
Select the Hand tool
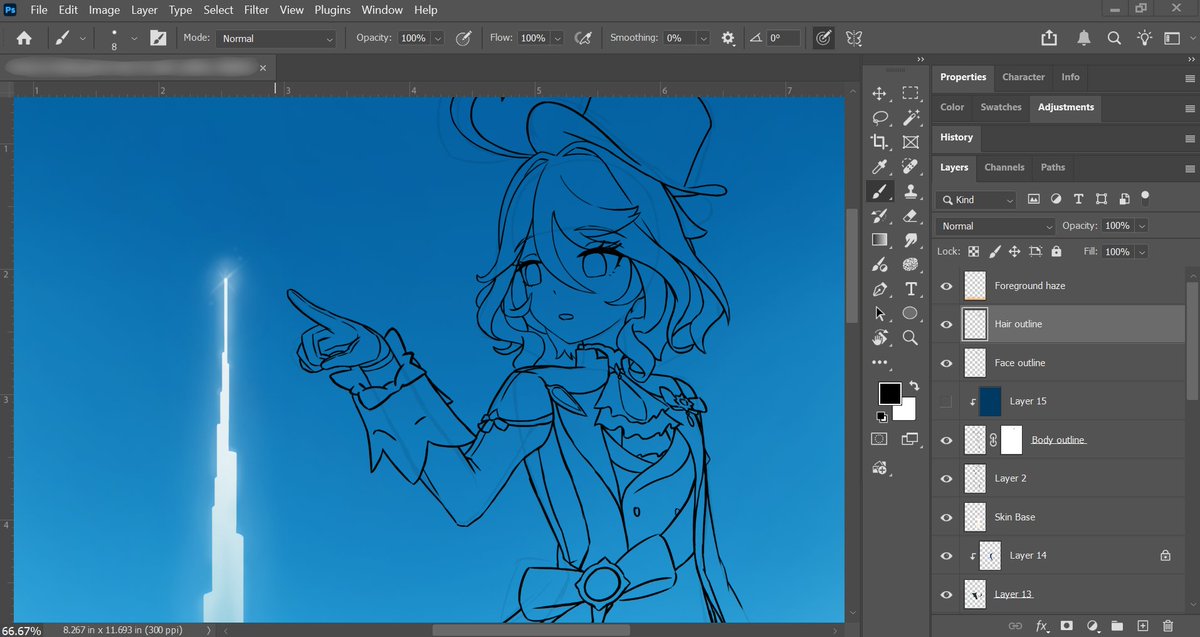(x=880, y=338)
